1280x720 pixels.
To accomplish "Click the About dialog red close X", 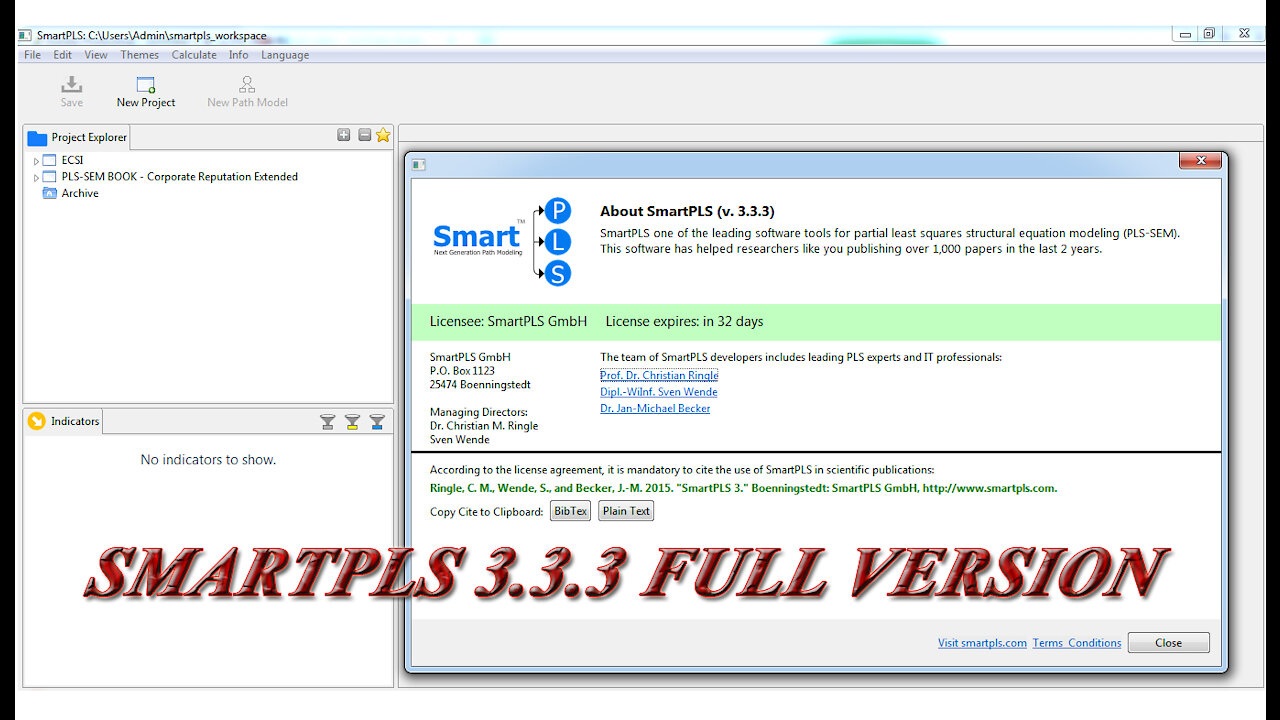I will pyautogui.click(x=1199, y=160).
